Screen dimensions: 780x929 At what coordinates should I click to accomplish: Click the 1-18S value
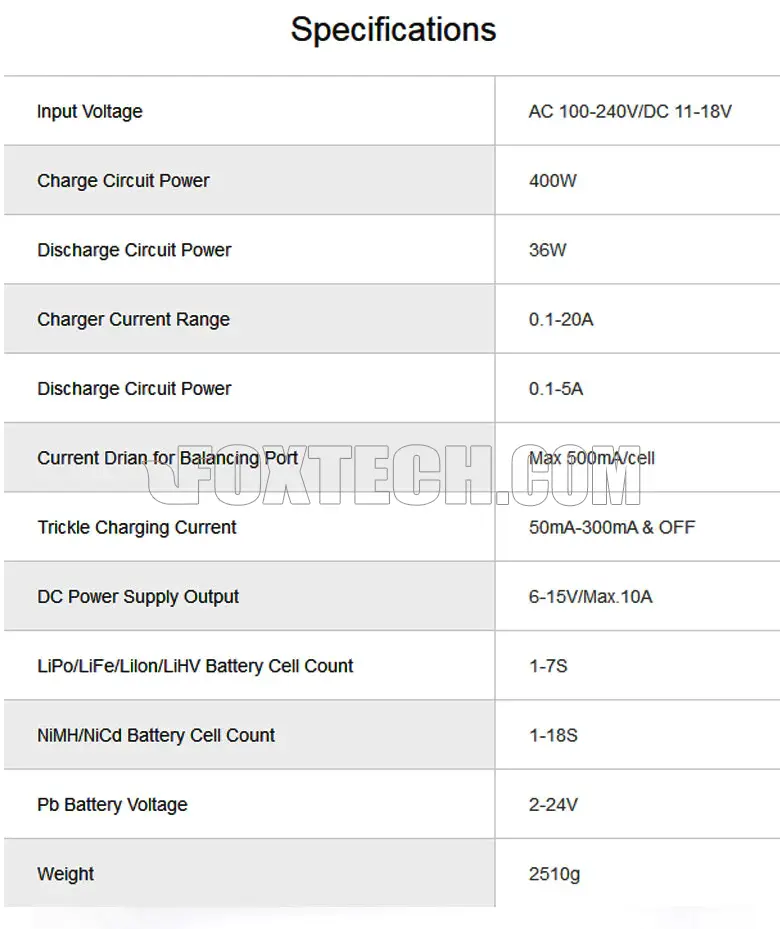pos(553,735)
